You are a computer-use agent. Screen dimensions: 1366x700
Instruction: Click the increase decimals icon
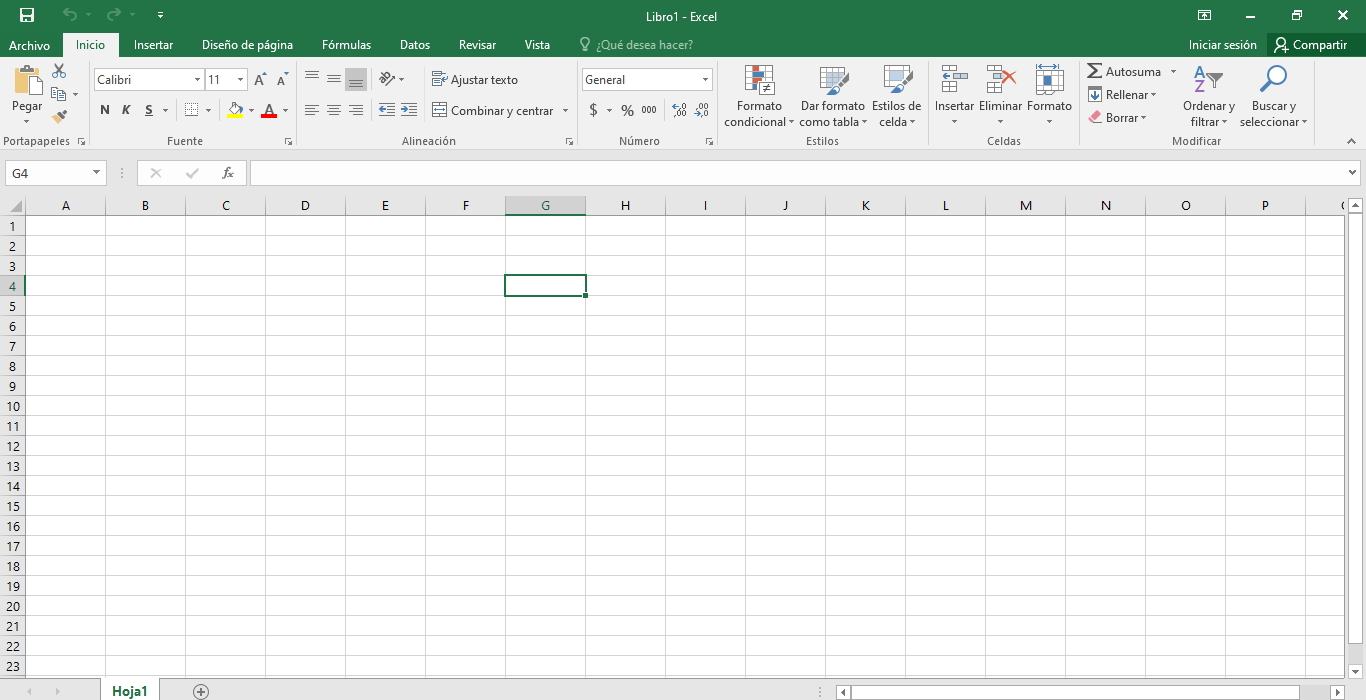(x=680, y=110)
